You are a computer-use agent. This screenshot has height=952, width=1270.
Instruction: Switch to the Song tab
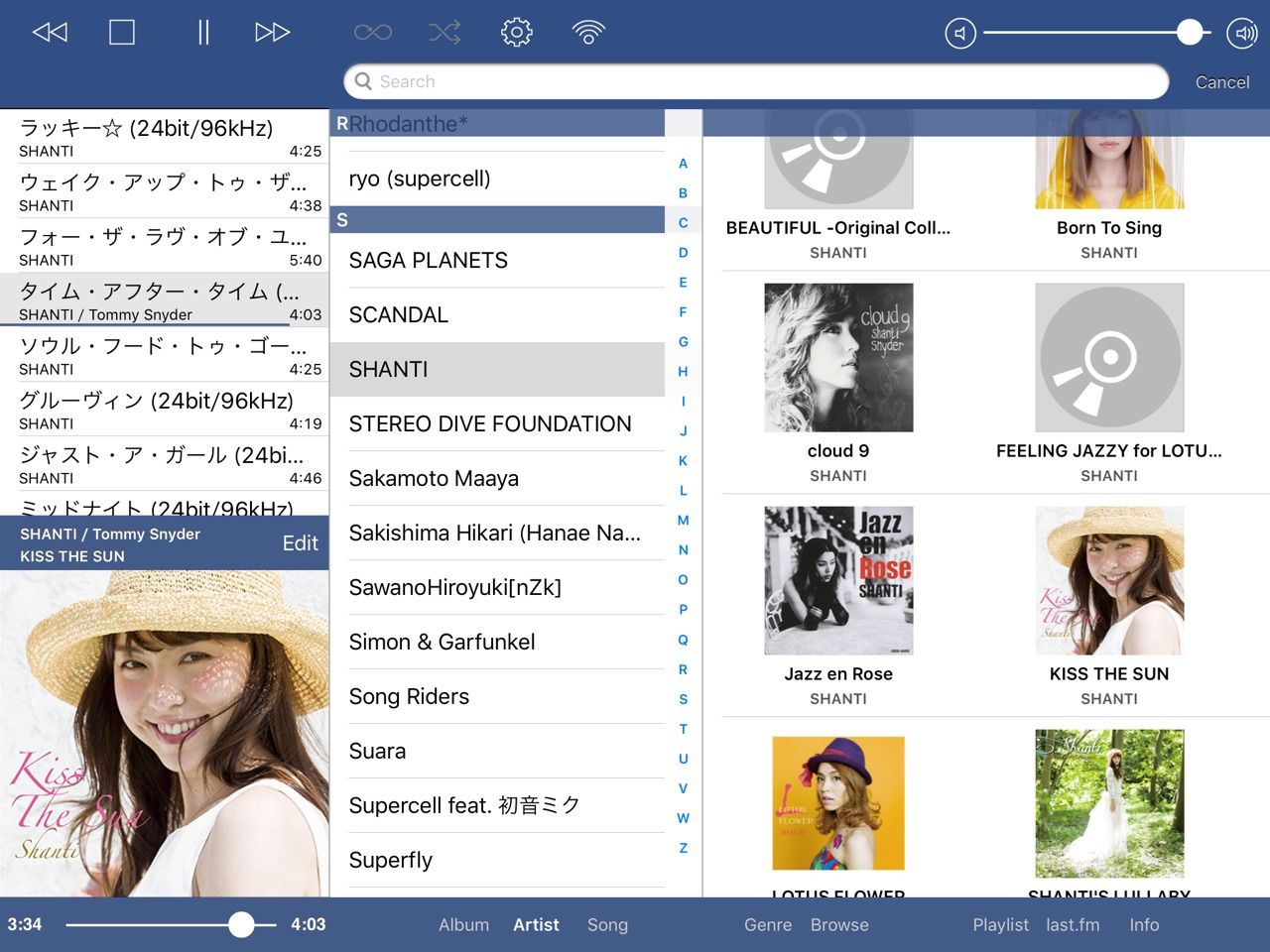pos(607,924)
